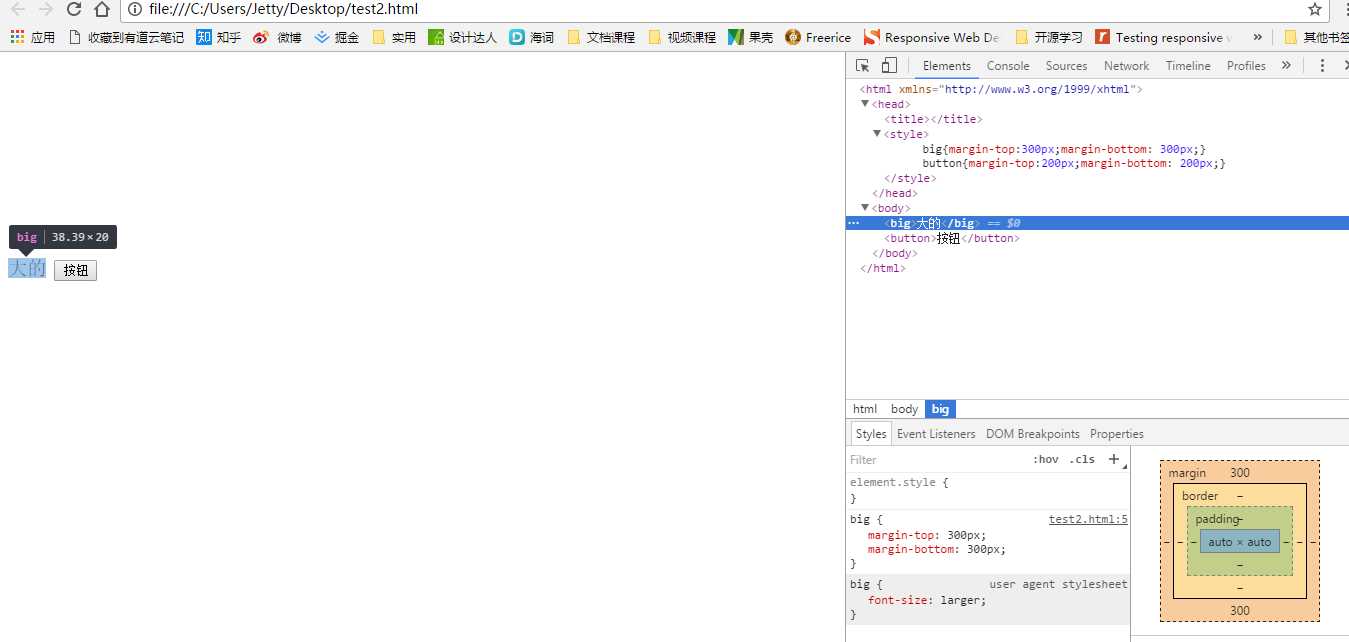Open the Responsive Web De bookmark
The height and width of the screenshot is (642, 1349).
coord(931,37)
